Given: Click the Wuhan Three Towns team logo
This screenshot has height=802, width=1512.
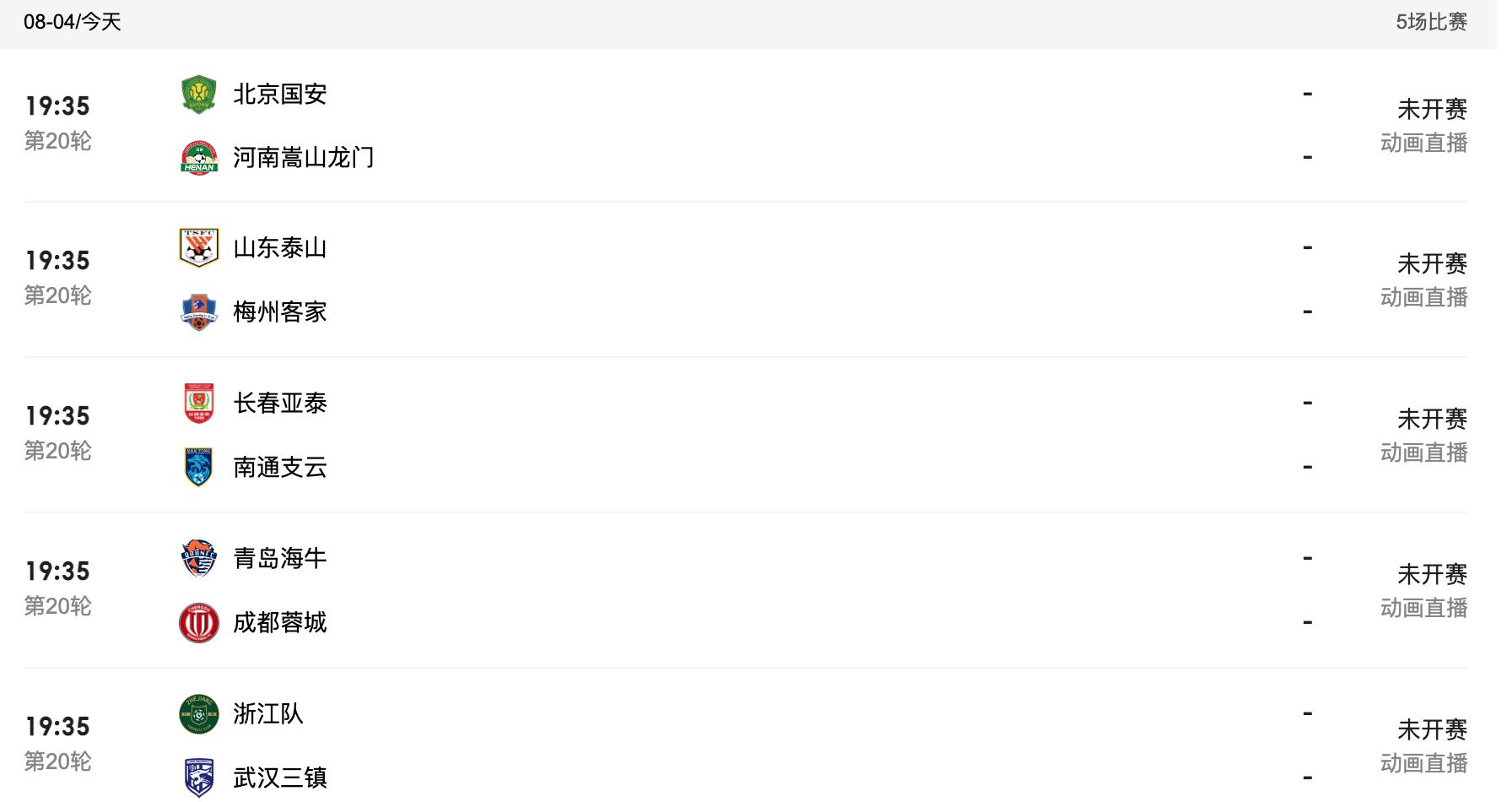Looking at the screenshot, I should pyautogui.click(x=199, y=778).
